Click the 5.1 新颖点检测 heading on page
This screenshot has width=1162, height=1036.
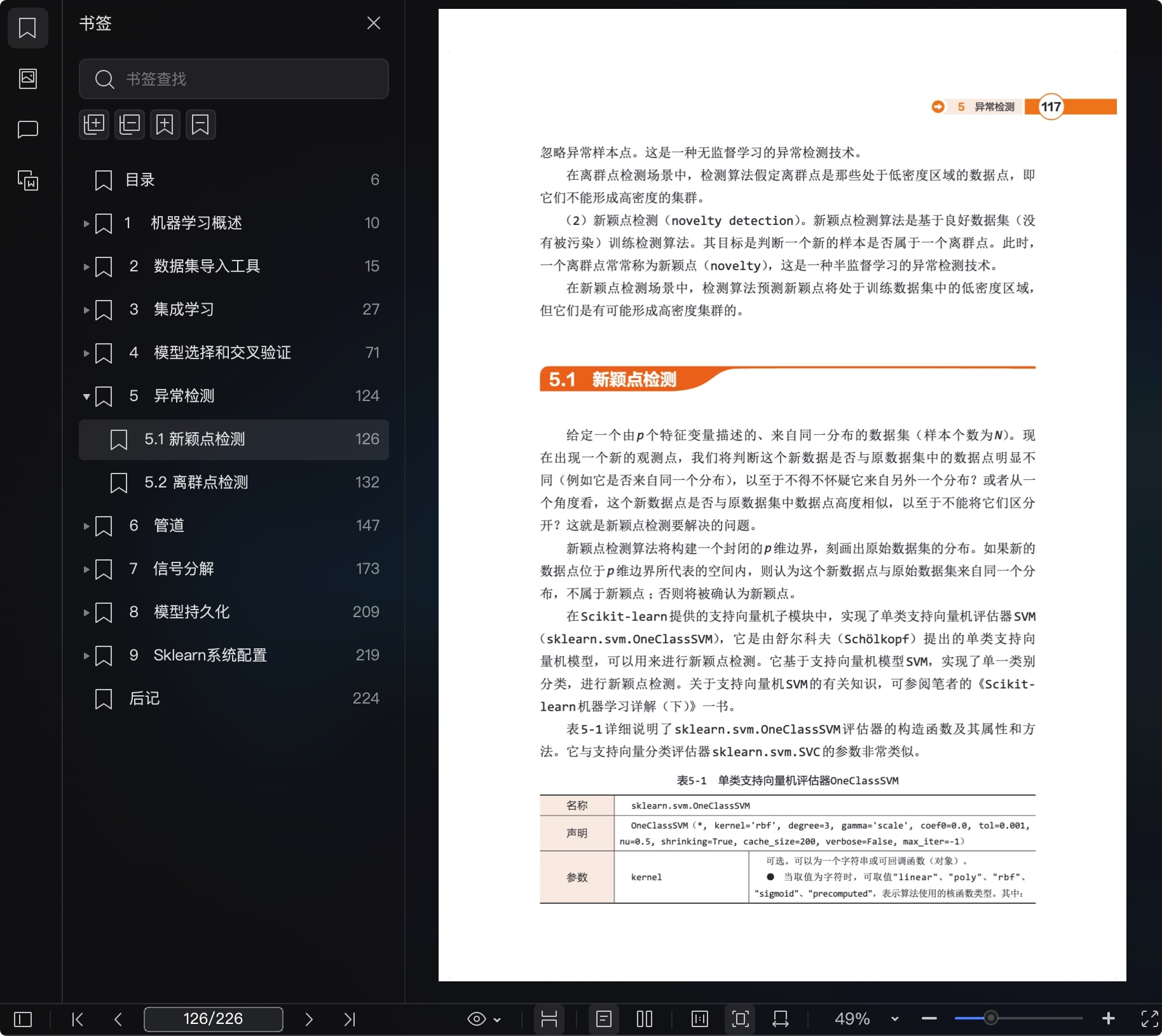[x=613, y=379]
